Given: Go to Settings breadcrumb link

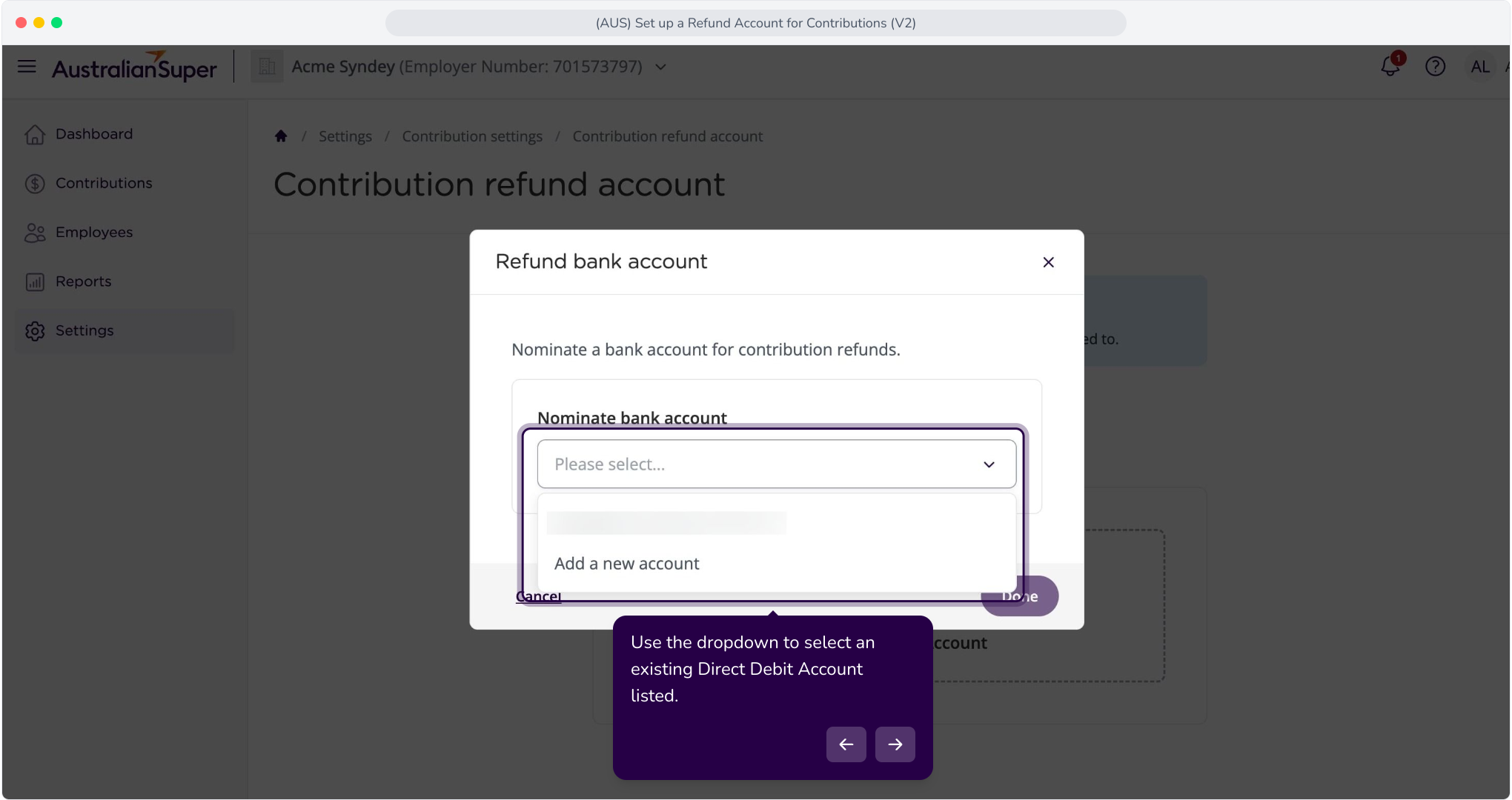Looking at the screenshot, I should coord(345,136).
